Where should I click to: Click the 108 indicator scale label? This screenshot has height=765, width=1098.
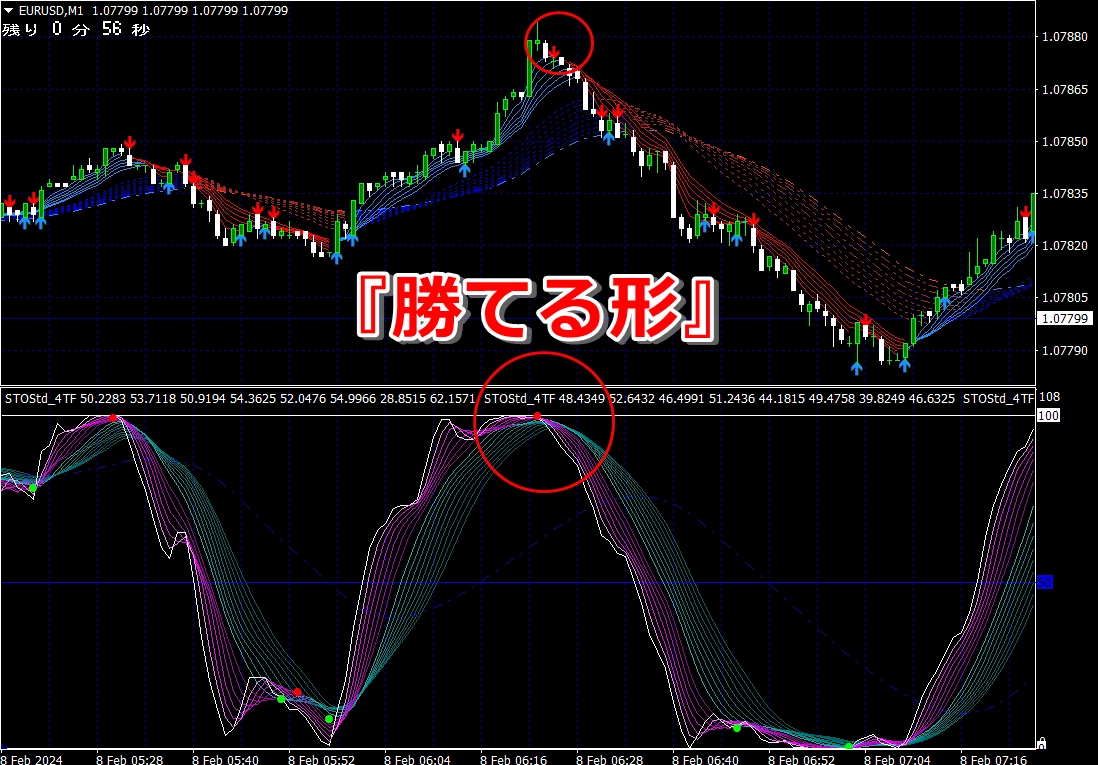pyautogui.click(x=1052, y=397)
